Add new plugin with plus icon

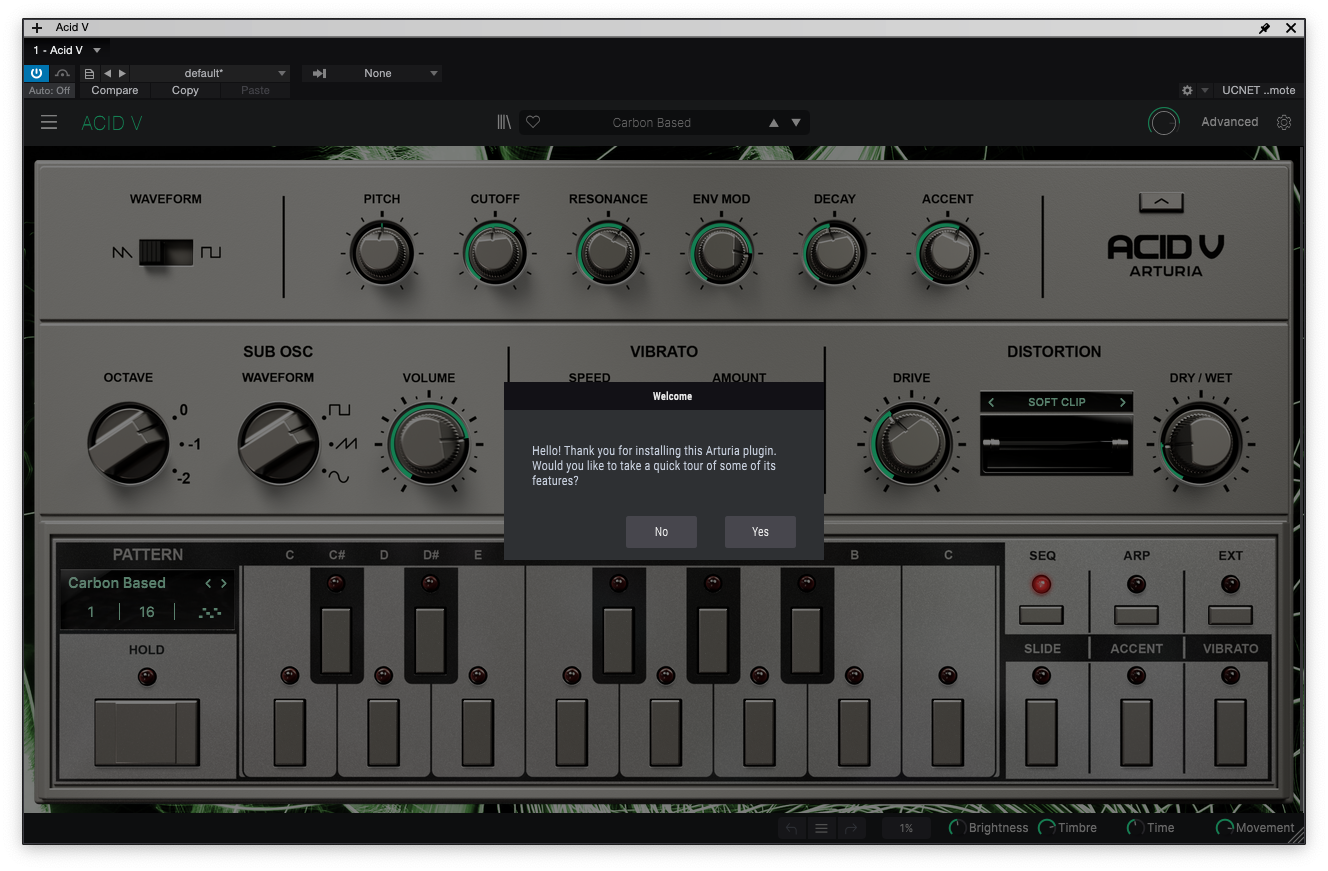pyautogui.click(x=37, y=28)
